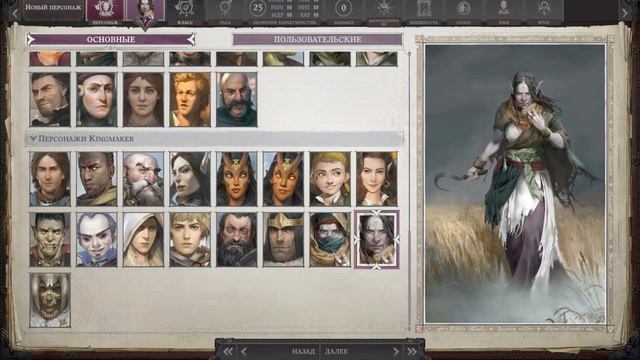This screenshot has width=640, height=360.
Task: Pick the stern horned tiefling with gold headpiece
Action: 237,179
